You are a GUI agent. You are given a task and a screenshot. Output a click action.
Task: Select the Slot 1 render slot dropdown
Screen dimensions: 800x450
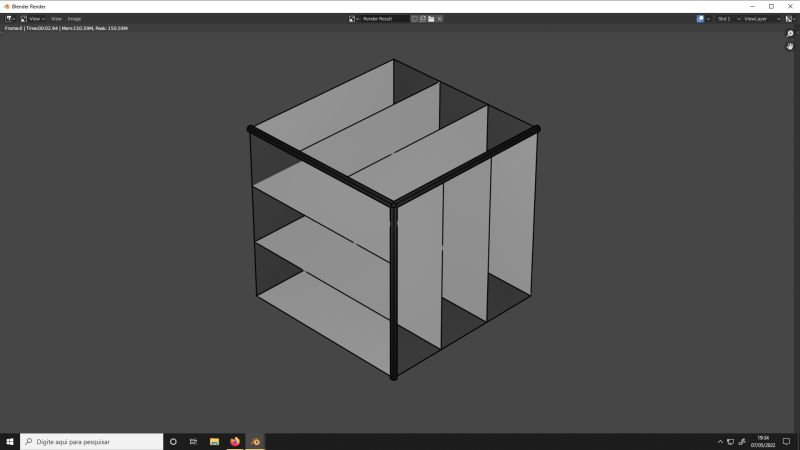point(729,19)
